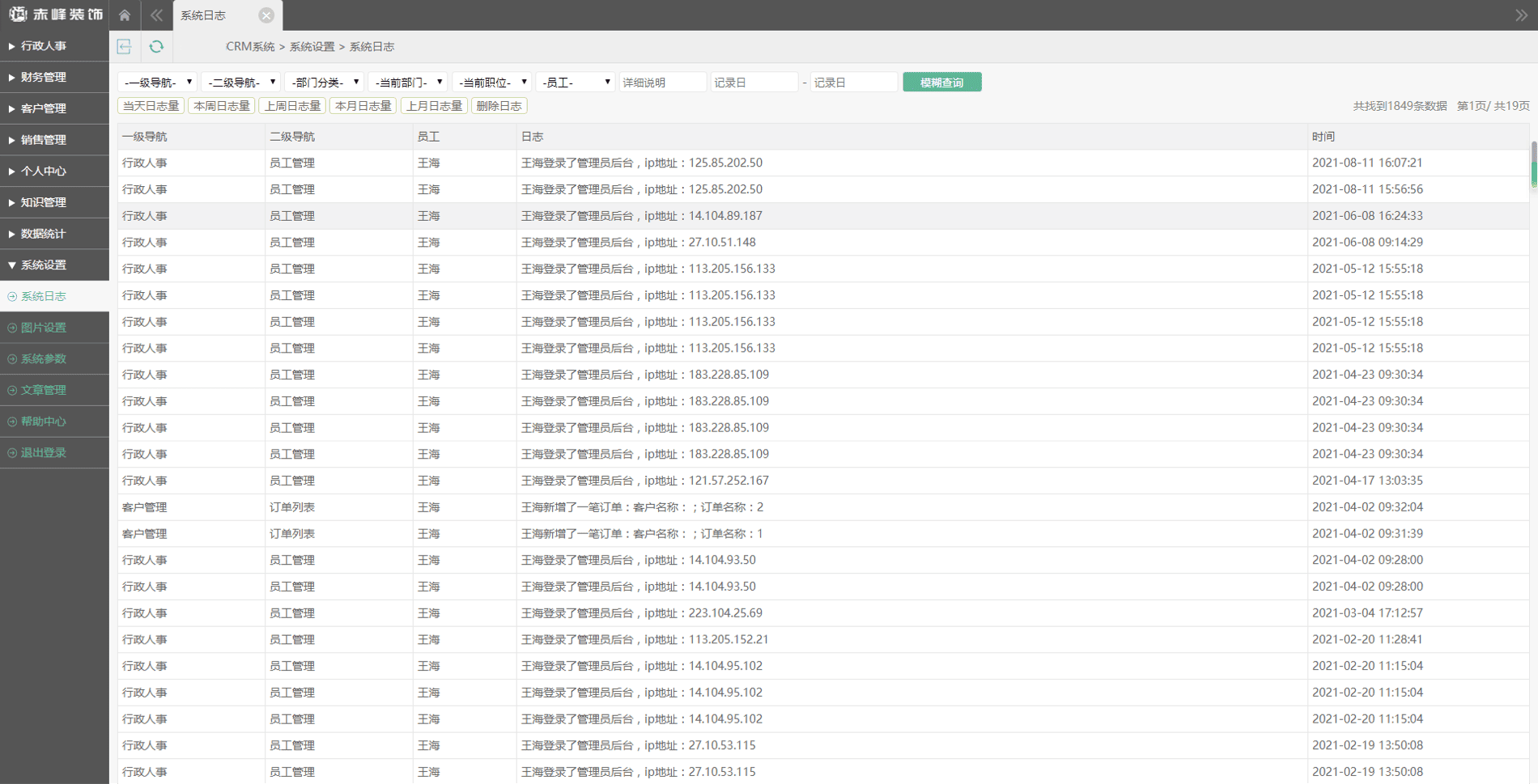The width and height of the screenshot is (1538, 784).
Task: Click the collapse sidebar icon beside refresh
Action: pyautogui.click(x=124, y=47)
